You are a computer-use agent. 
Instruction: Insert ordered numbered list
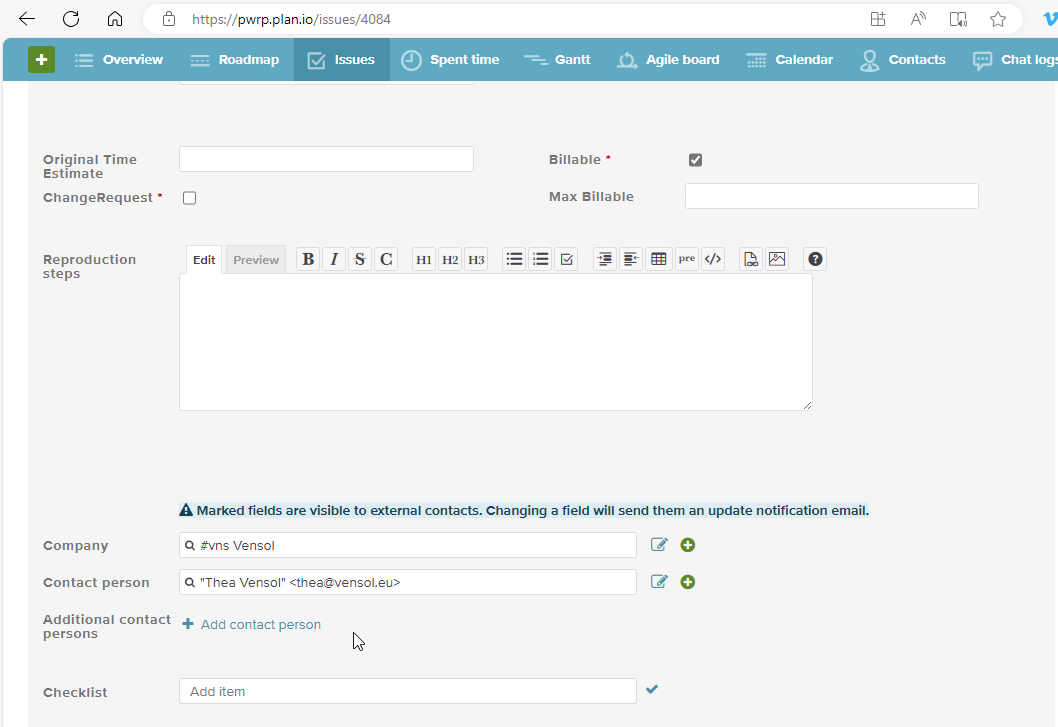coord(540,259)
